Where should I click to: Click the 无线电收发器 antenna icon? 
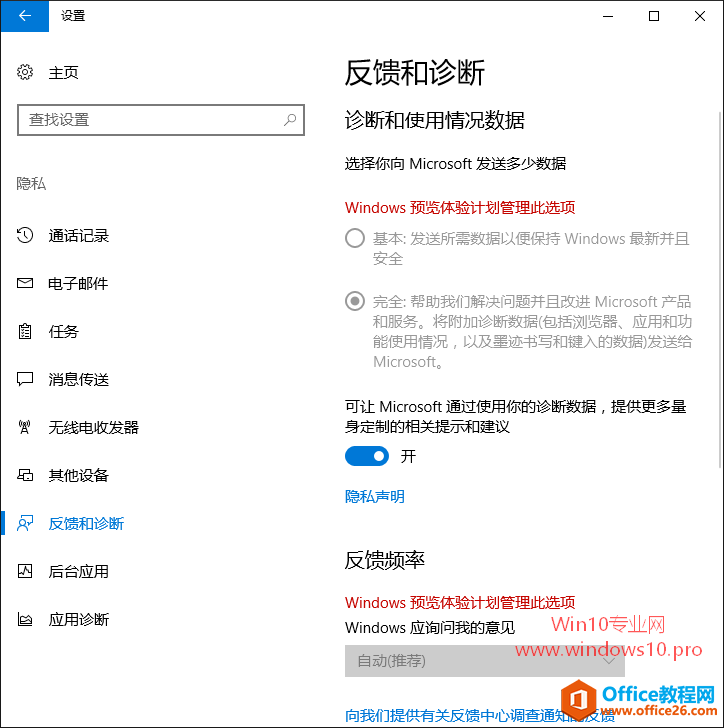point(25,427)
